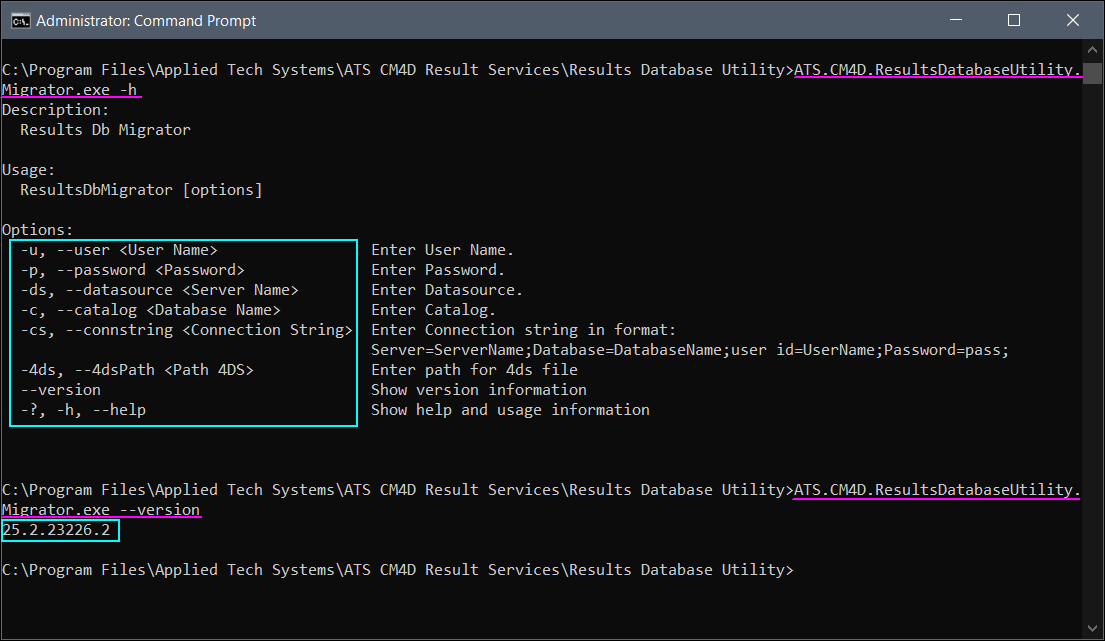Screen dimensions: 1105x641
Task: Click the 'Administrator: Command Prompt' title text
Action: (146, 20)
